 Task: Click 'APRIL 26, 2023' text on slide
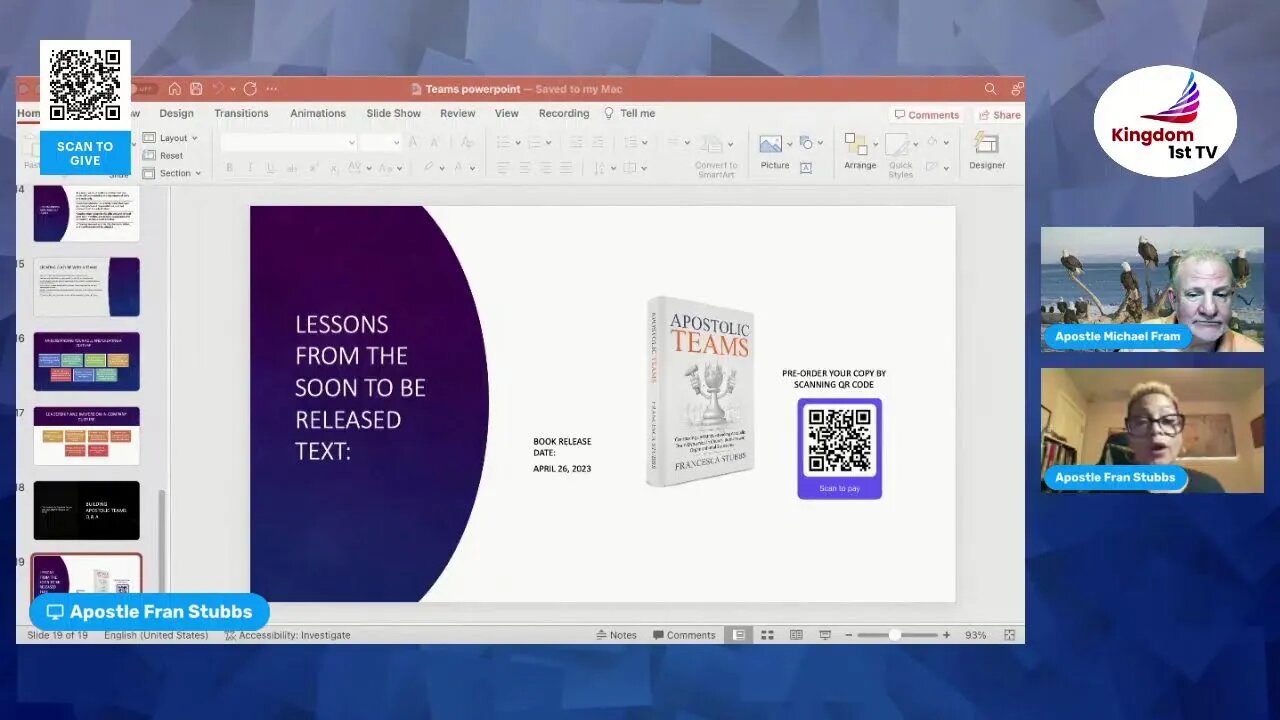click(x=562, y=468)
